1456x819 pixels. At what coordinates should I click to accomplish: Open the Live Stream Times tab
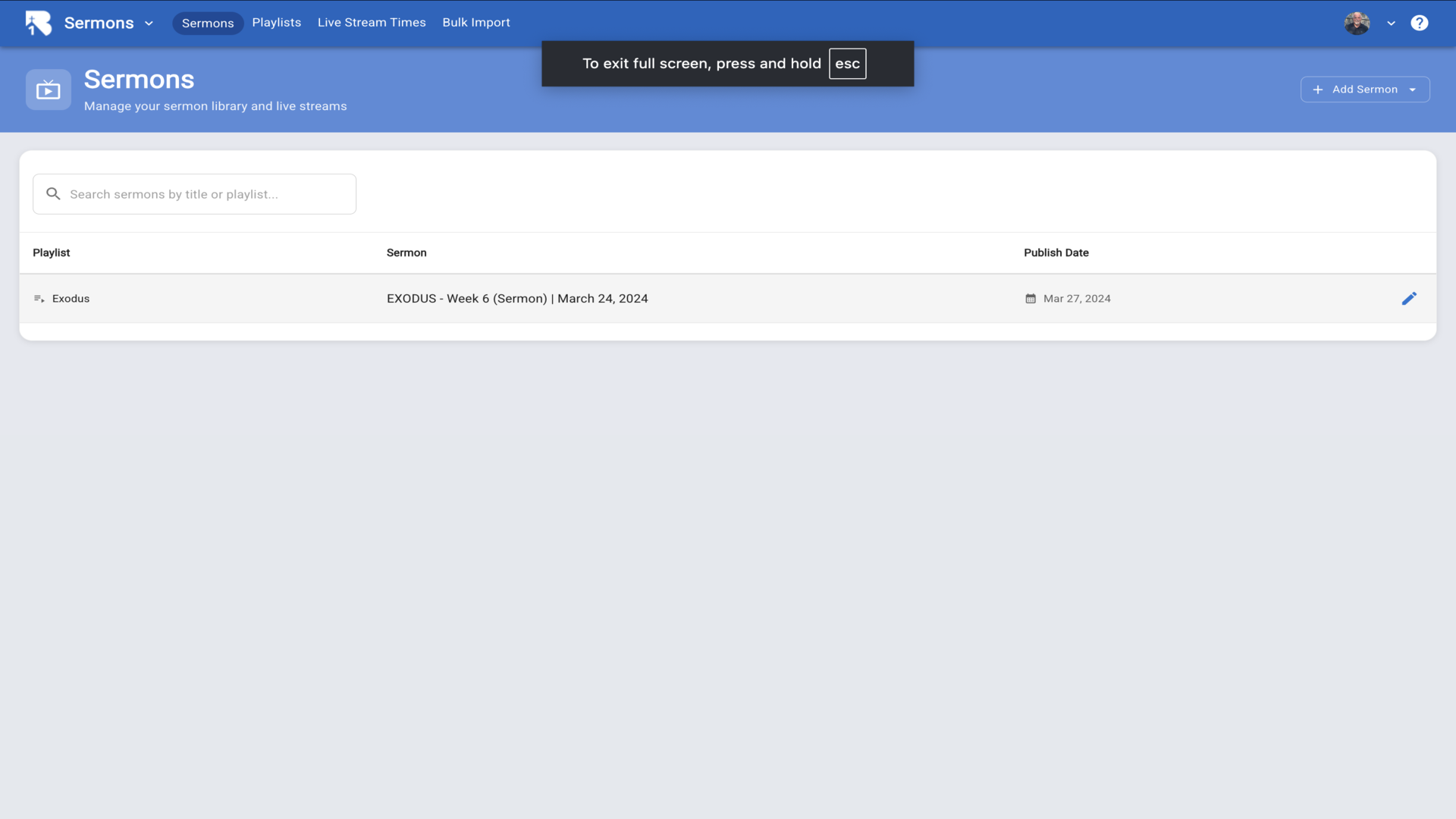(x=372, y=23)
